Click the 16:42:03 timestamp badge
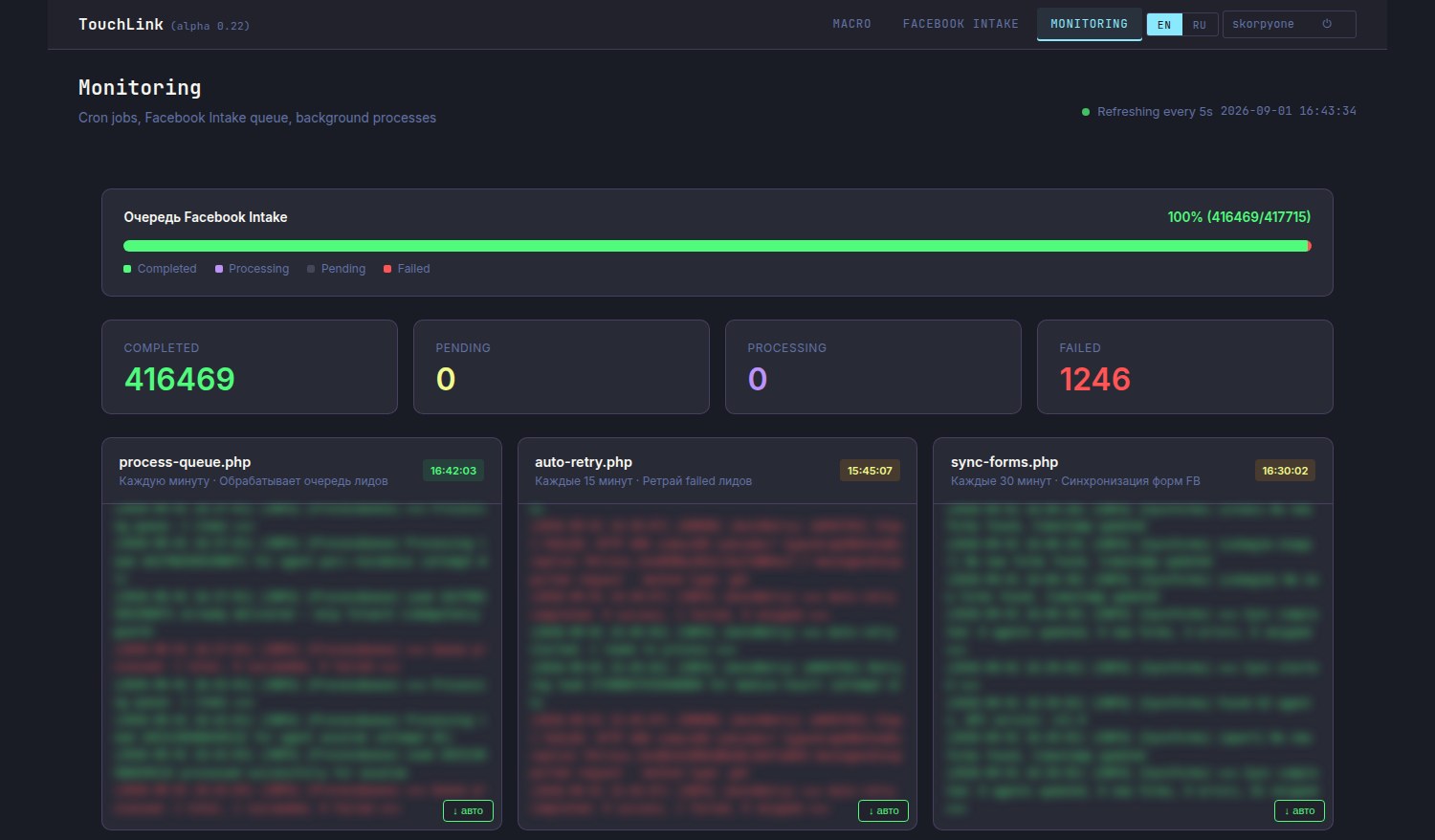The height and width of the screenshot is (840, 1435). [x=453, y=471]
